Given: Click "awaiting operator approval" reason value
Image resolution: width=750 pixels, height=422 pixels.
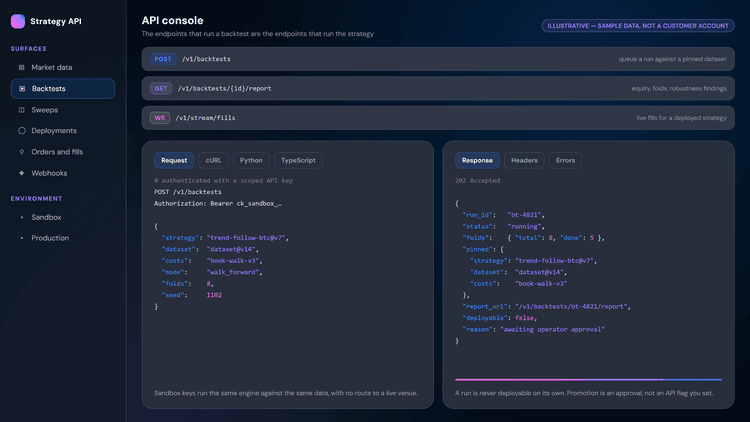Looking at the screenshot, I should click(552, 329).
